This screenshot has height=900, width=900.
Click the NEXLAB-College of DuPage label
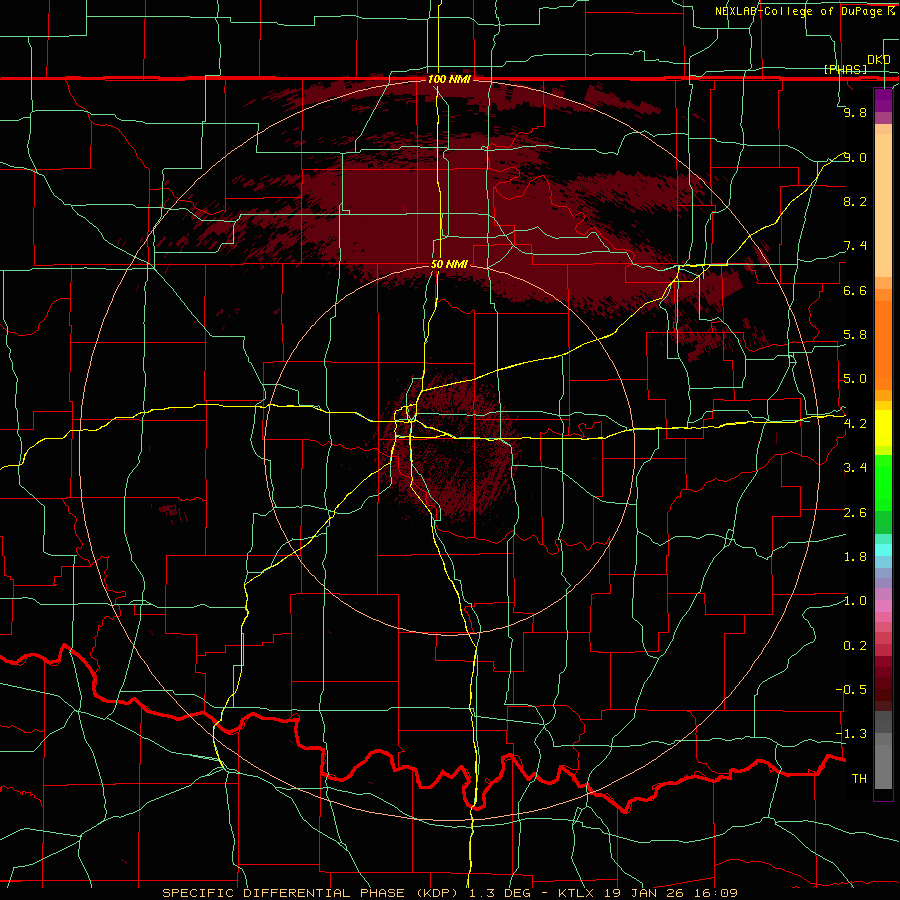coord(798,11)
